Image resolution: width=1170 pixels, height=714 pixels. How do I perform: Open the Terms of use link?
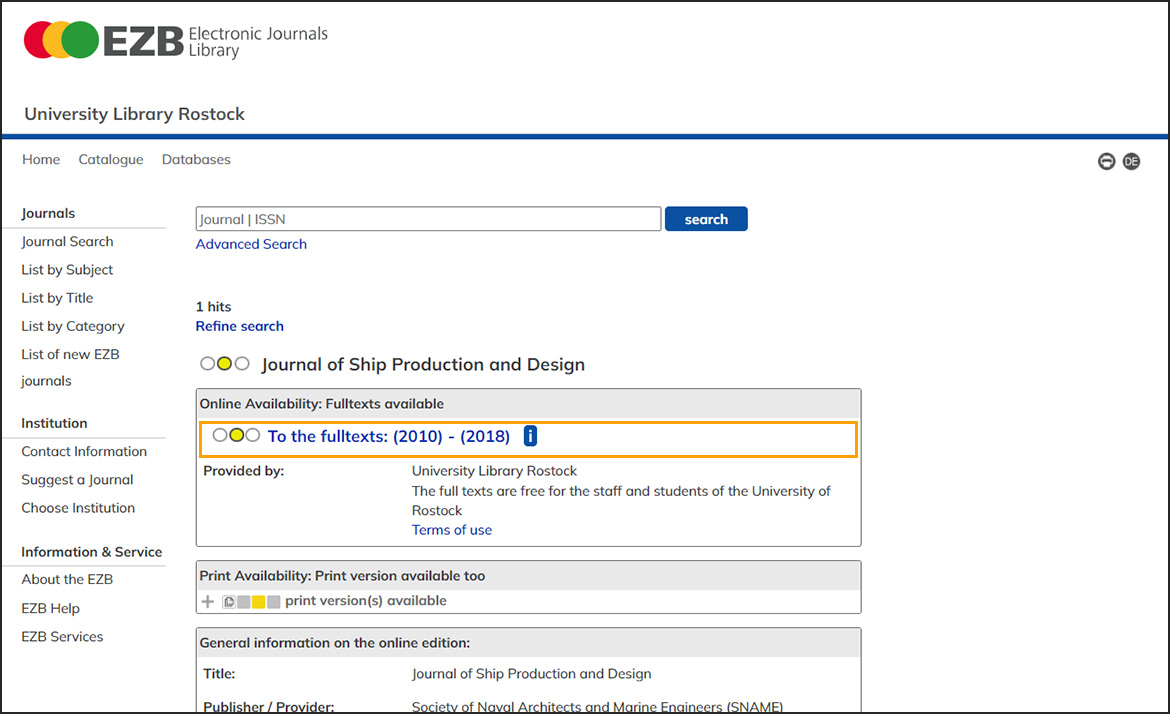point(452,530)
